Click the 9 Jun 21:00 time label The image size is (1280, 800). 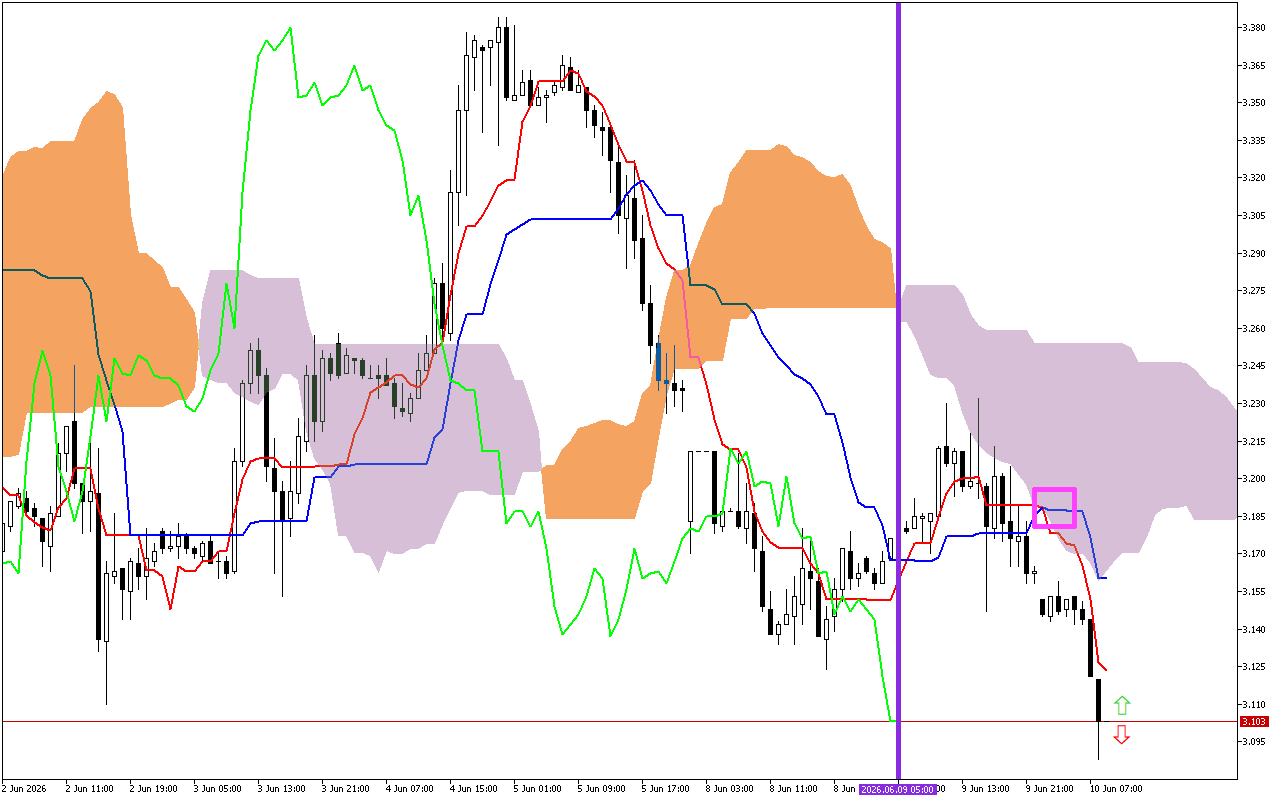pos(1050,789)
